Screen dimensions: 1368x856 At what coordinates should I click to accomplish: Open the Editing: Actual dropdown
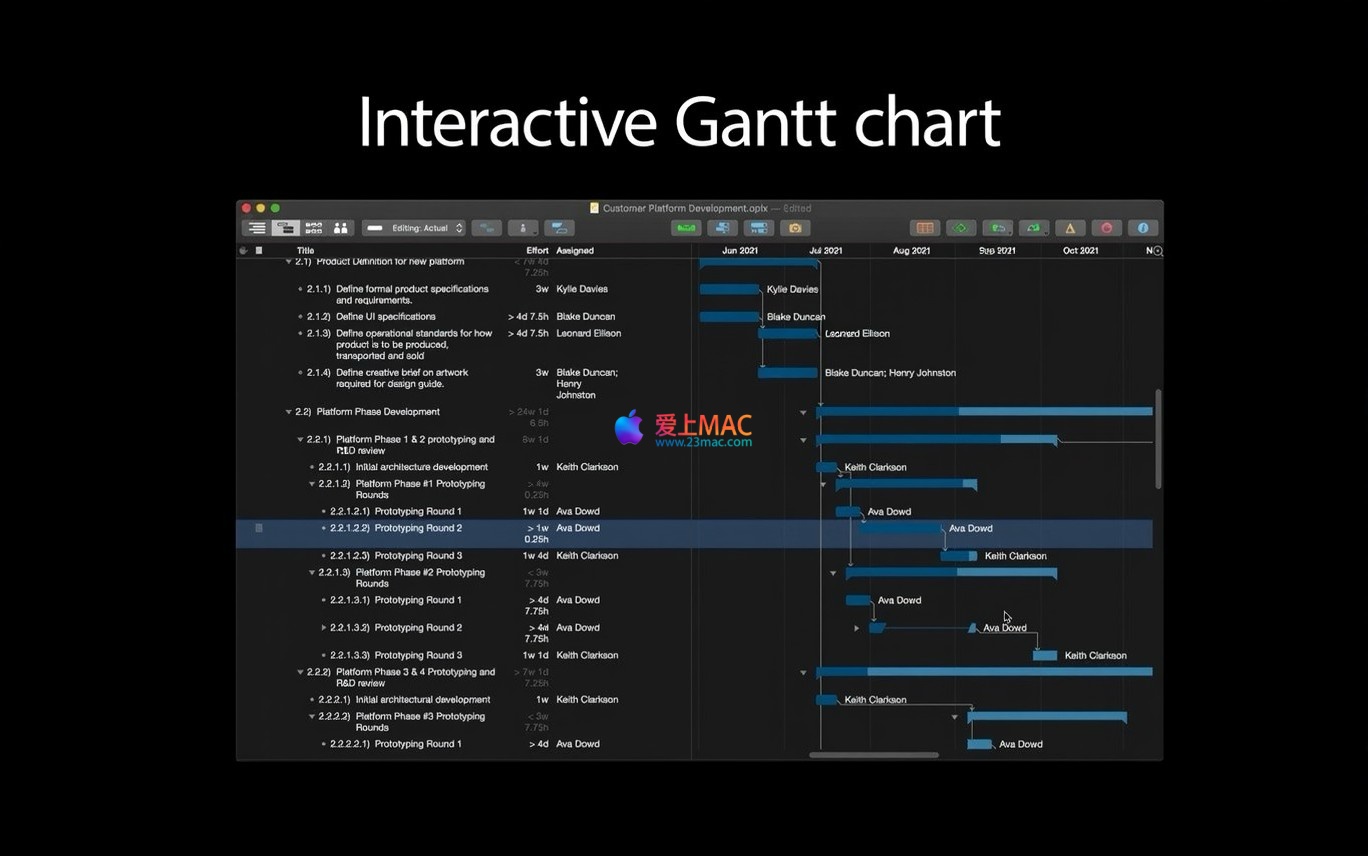414,228
